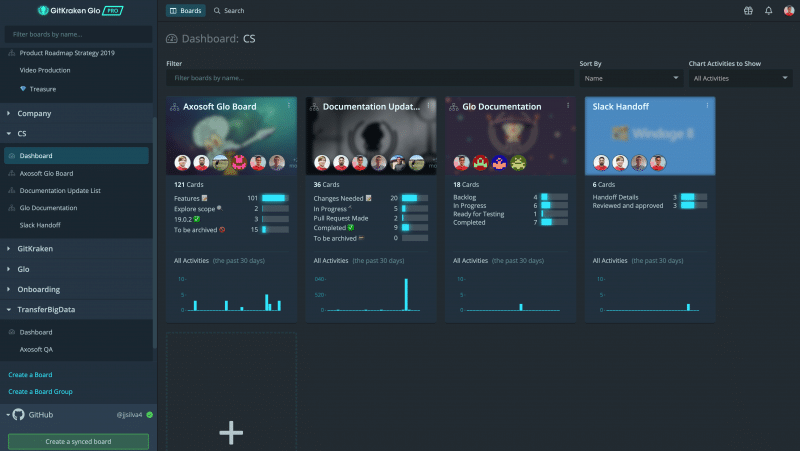Click Handoff Details progress bar
Image resolution: width=800 pixels, height=451 pixels.
(694, 197)
